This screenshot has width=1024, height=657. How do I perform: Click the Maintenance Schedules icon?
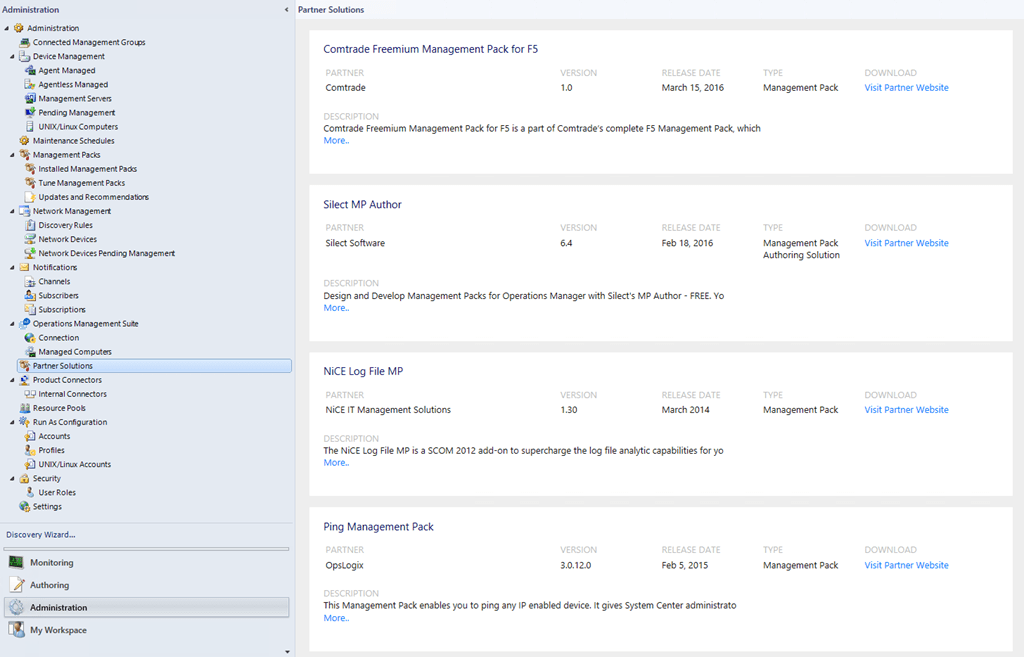[24, 140]
